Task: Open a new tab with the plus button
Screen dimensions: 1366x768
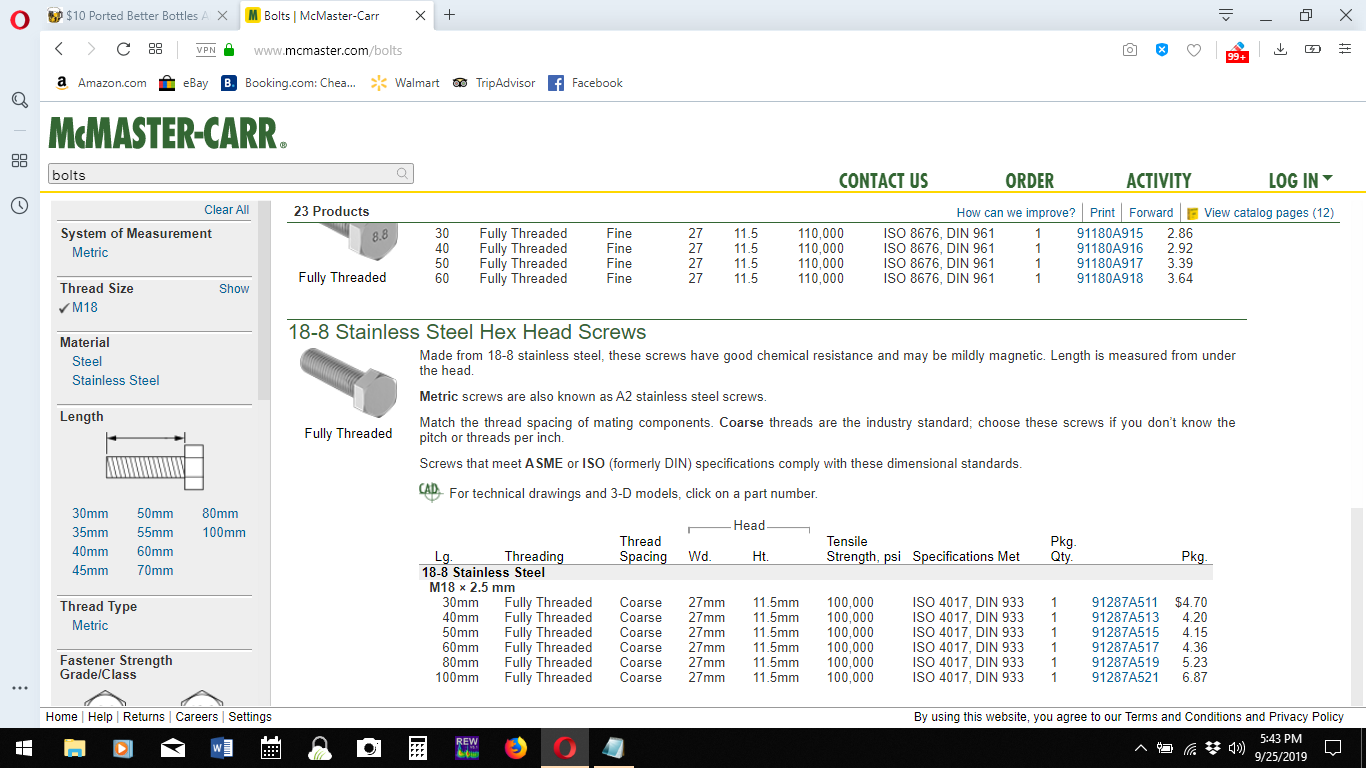Action: (x=450, y=14)
